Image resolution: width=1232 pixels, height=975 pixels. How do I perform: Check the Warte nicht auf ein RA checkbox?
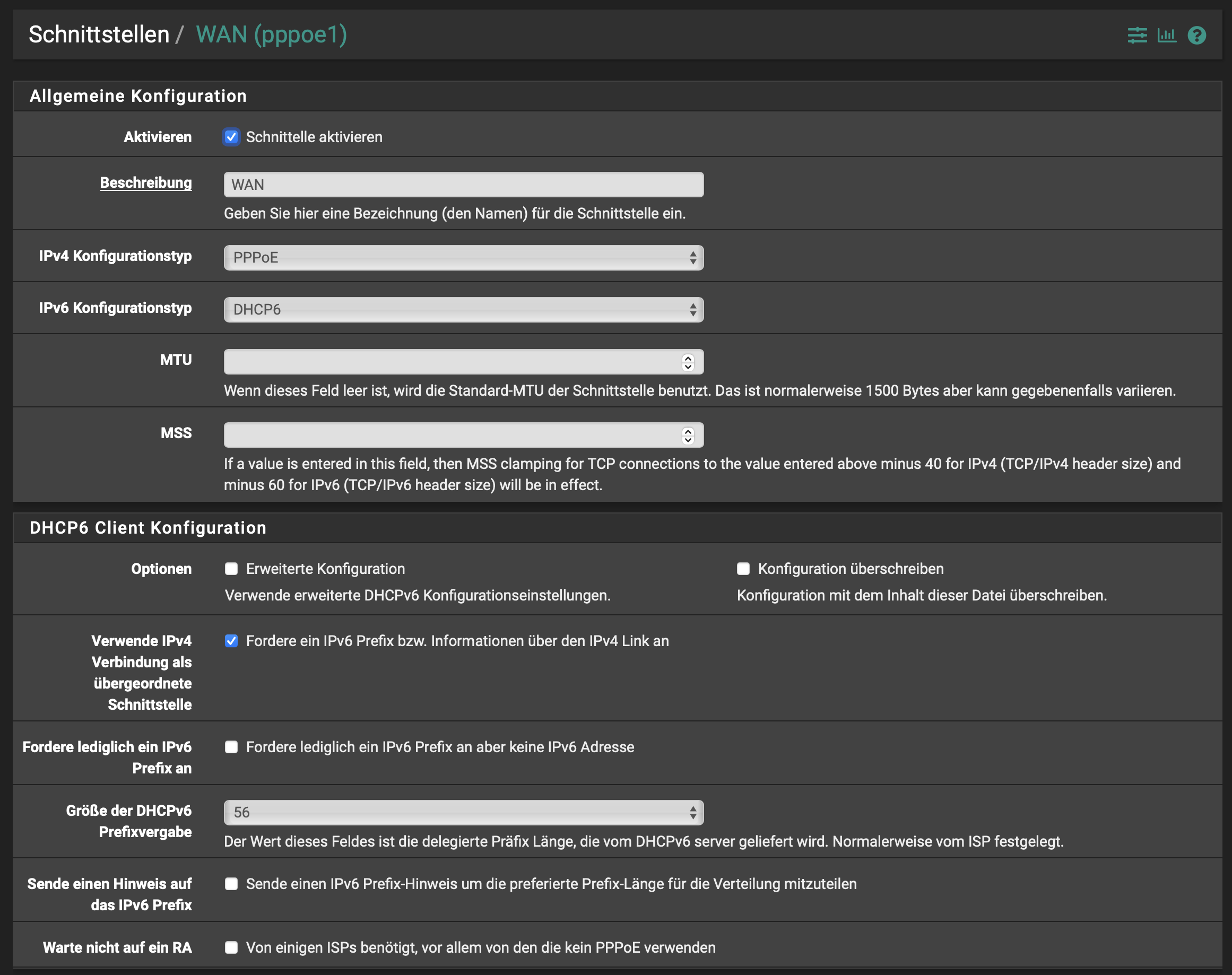point(231,947)
